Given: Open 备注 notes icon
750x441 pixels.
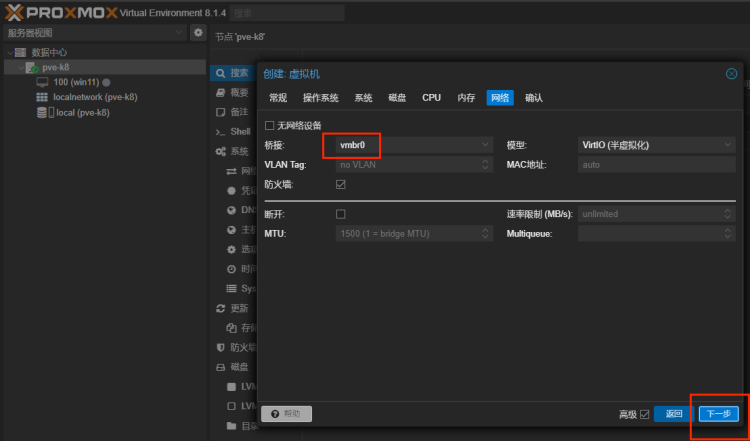Looking at the screenshot, I should pyautogui.click(x=221, y=112).
